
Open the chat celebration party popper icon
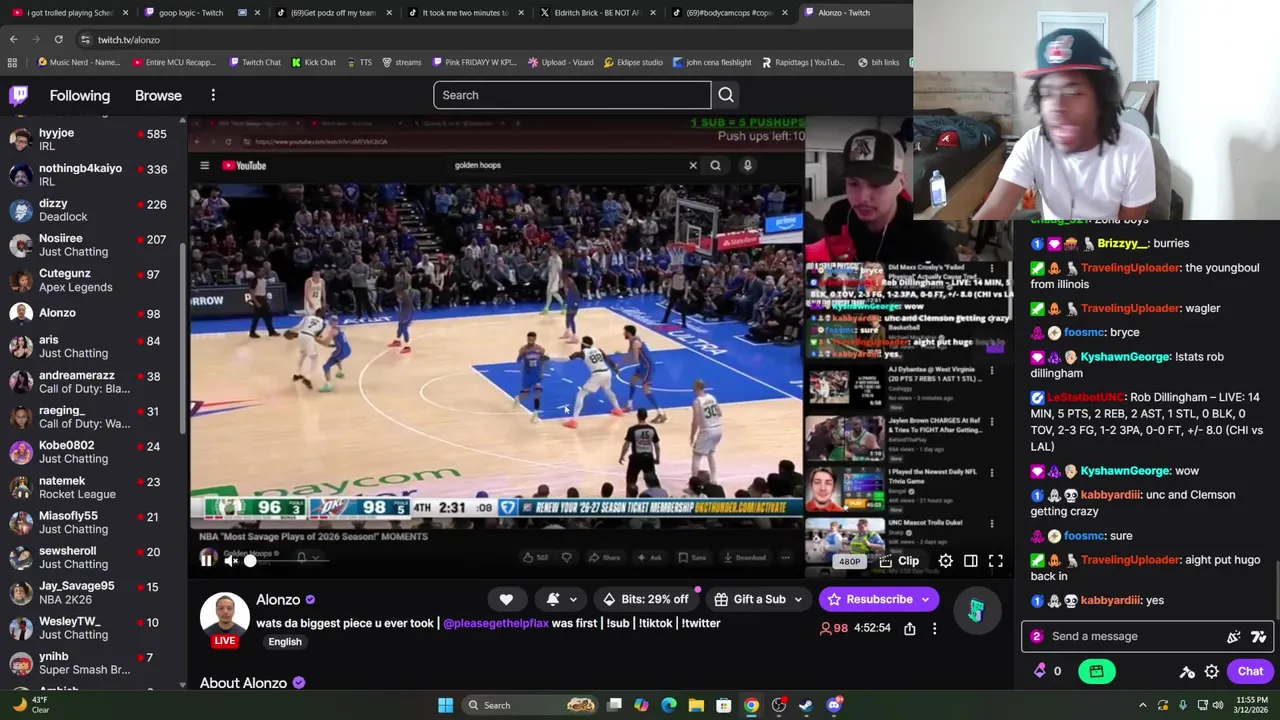pos(1234,636)
